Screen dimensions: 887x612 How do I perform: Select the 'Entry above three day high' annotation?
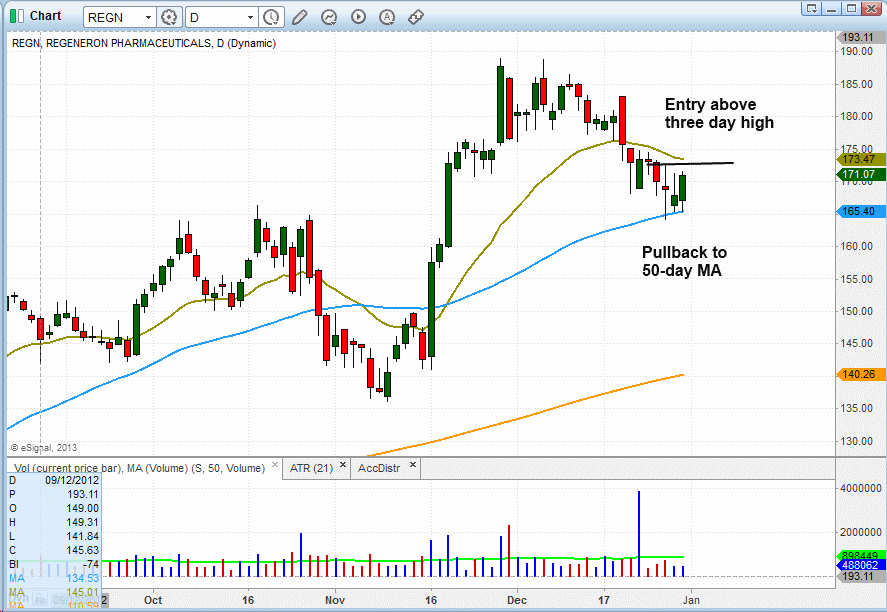pyautogui.click(x=718, y=113)
